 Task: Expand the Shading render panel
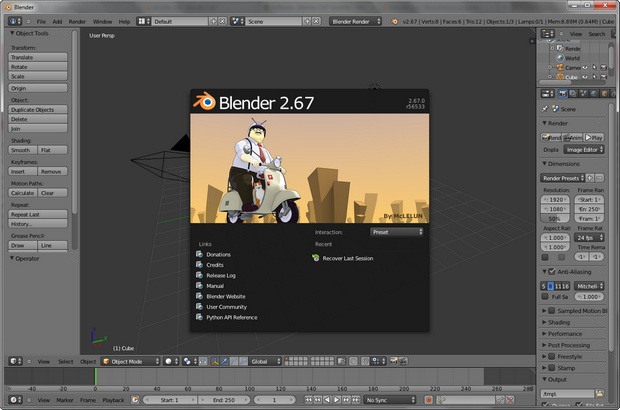click(x=558, y=322)
